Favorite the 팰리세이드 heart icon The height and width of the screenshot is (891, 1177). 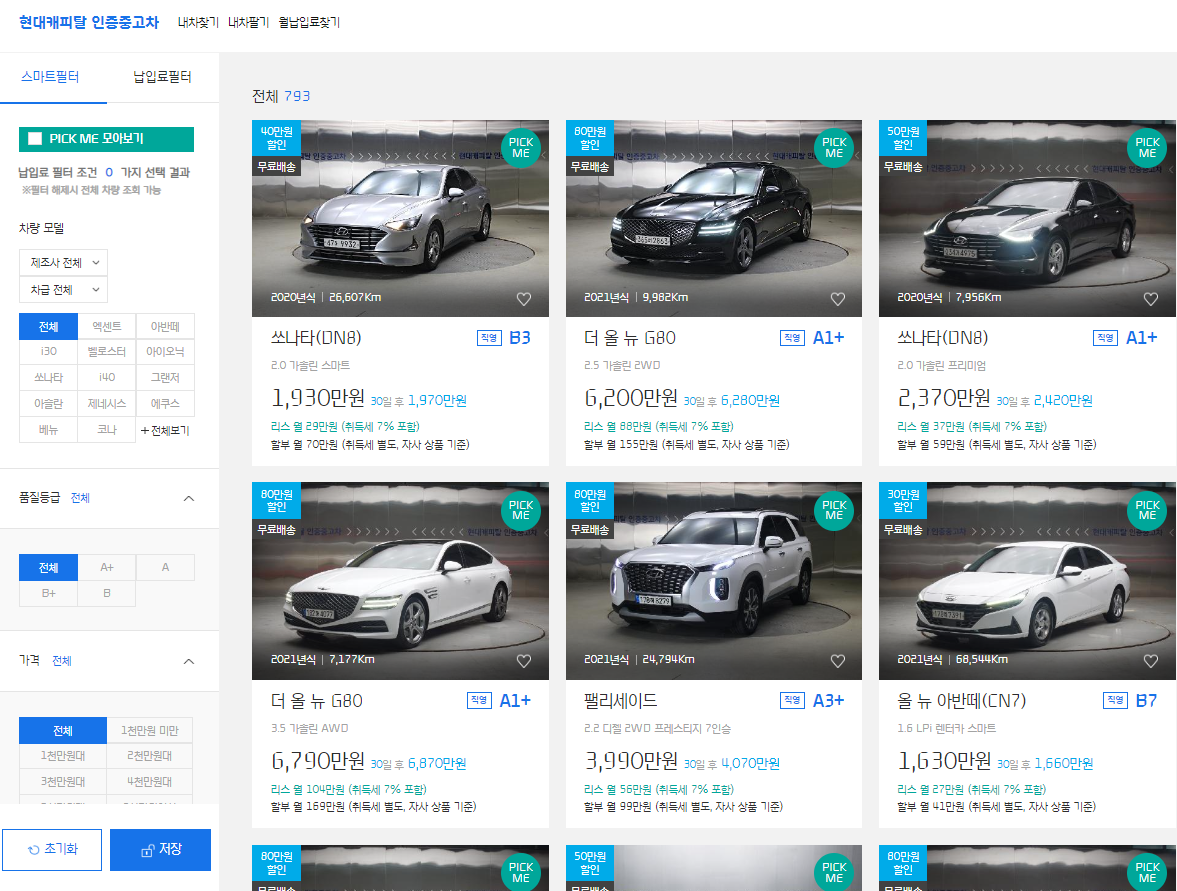838,661
